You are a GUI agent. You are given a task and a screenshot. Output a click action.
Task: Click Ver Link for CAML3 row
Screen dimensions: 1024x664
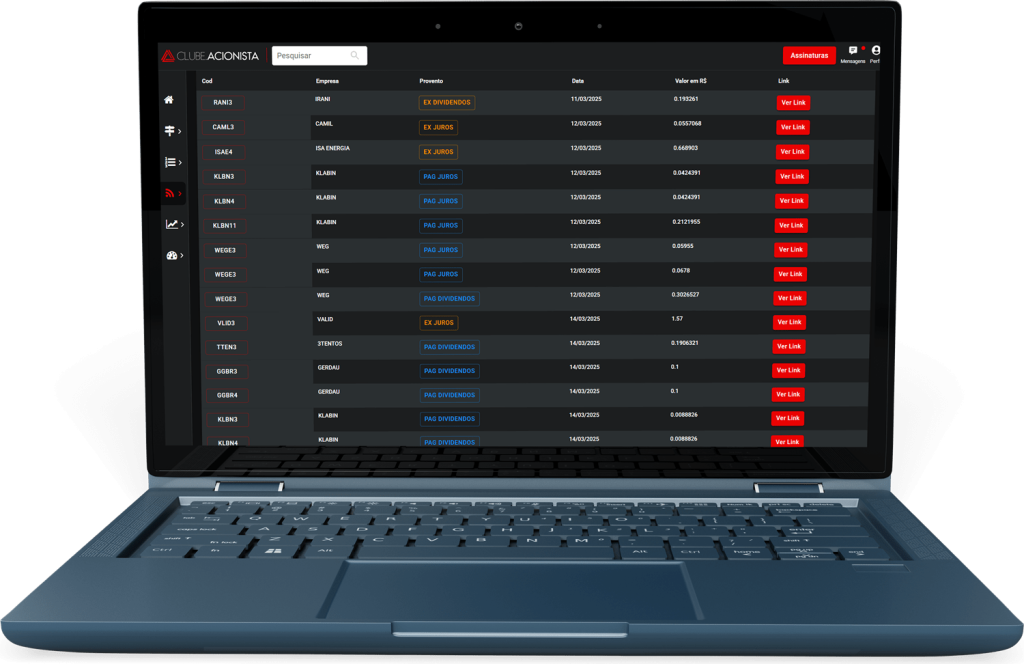coord(793,127)
